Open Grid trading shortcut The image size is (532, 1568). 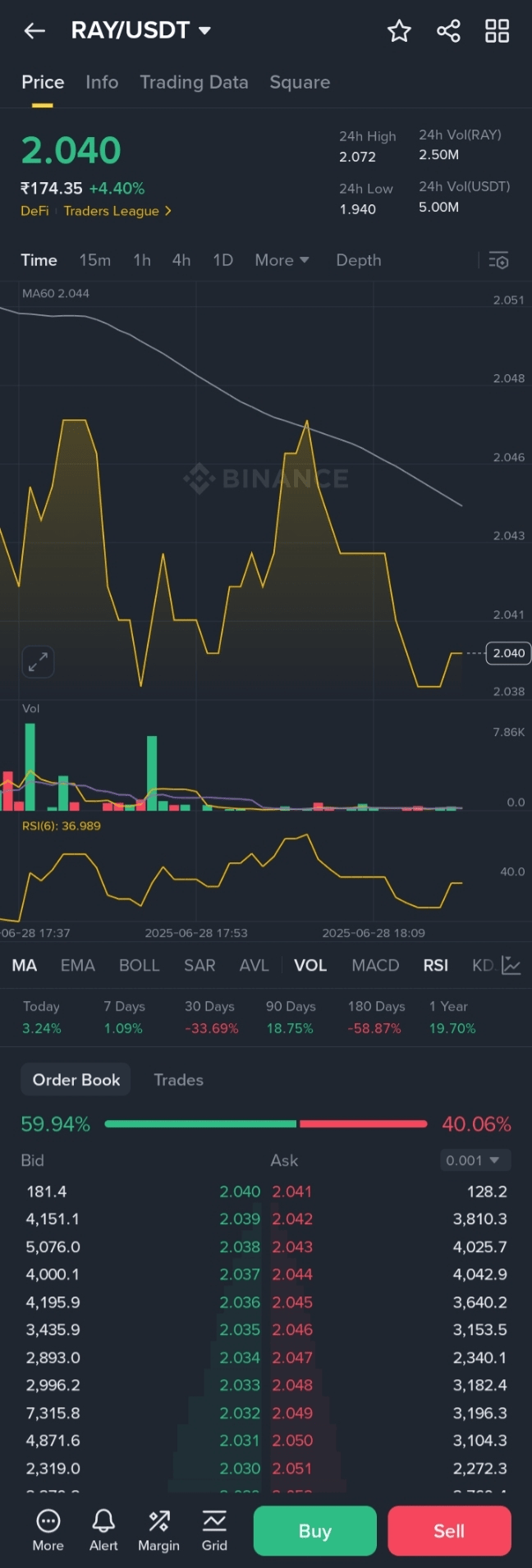tap(214, 1530)
